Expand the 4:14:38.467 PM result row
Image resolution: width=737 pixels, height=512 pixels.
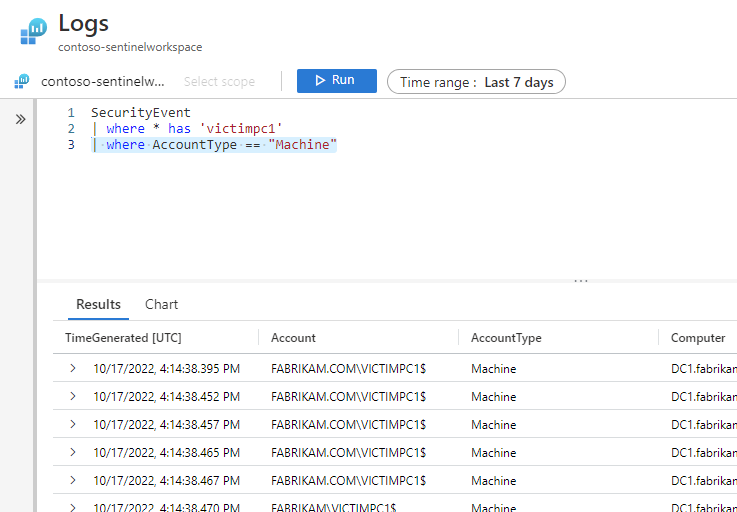pyautogui.click(x=73, y=481)
